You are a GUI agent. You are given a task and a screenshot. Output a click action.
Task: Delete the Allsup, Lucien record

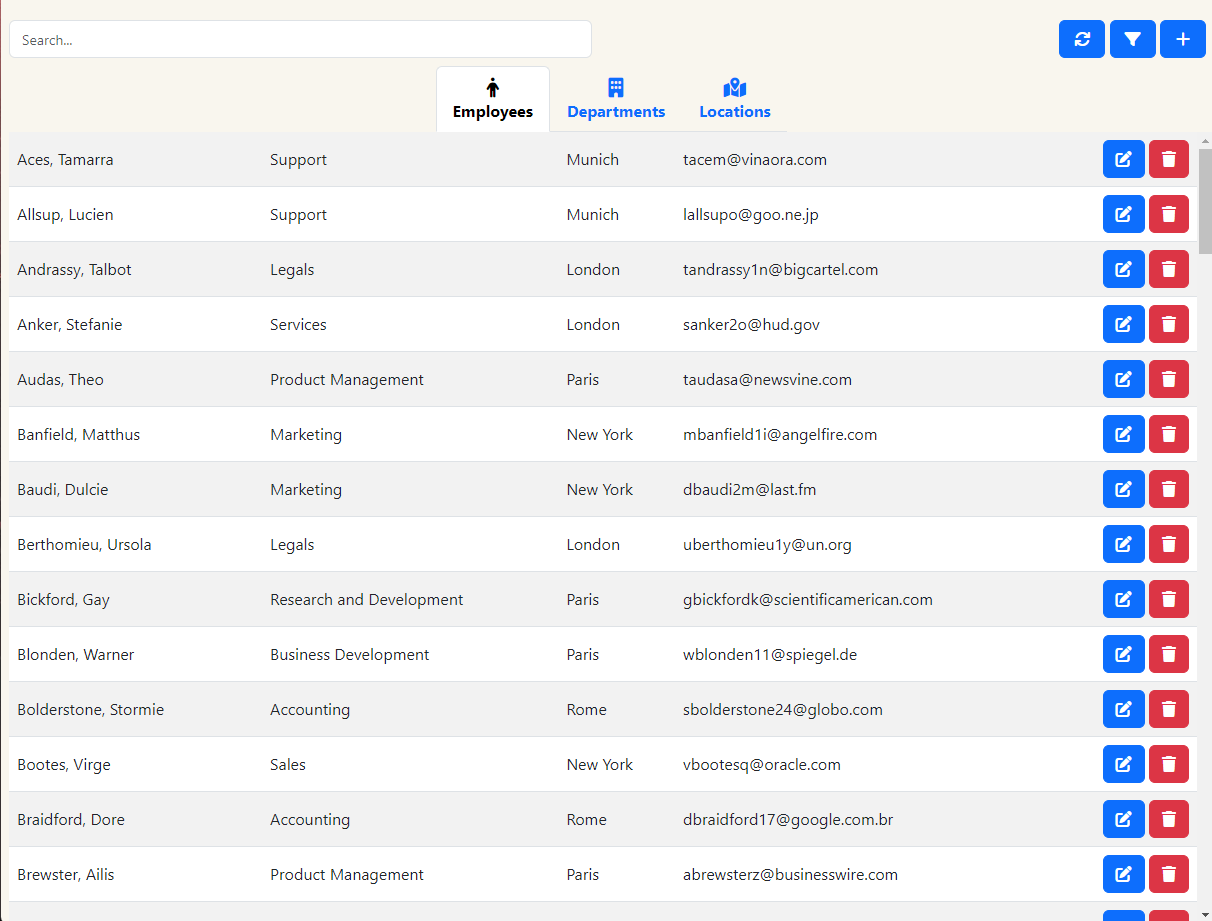(1168, 214)
